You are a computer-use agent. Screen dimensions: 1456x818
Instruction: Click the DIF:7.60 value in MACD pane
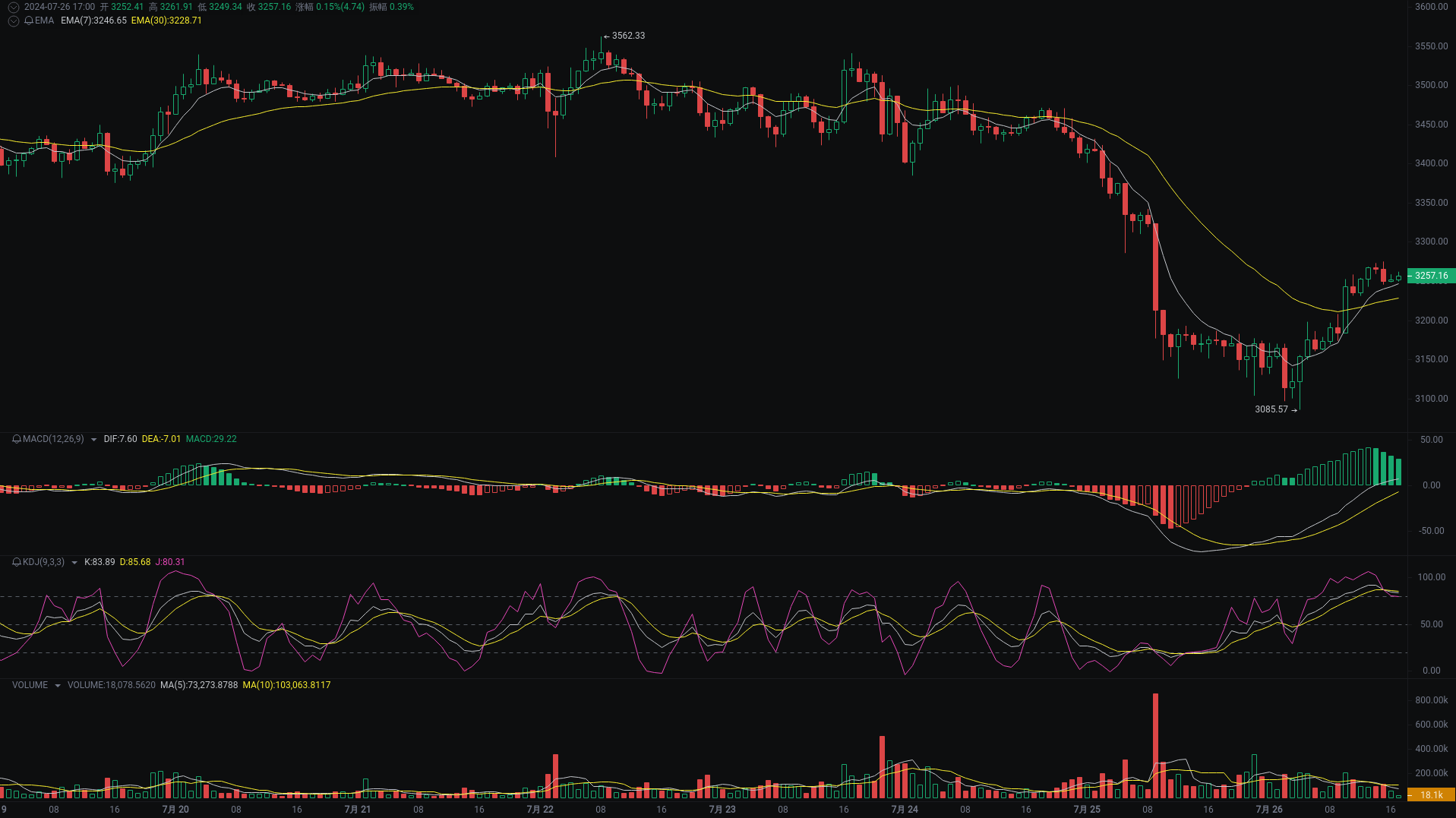click(x=121, y=439)
